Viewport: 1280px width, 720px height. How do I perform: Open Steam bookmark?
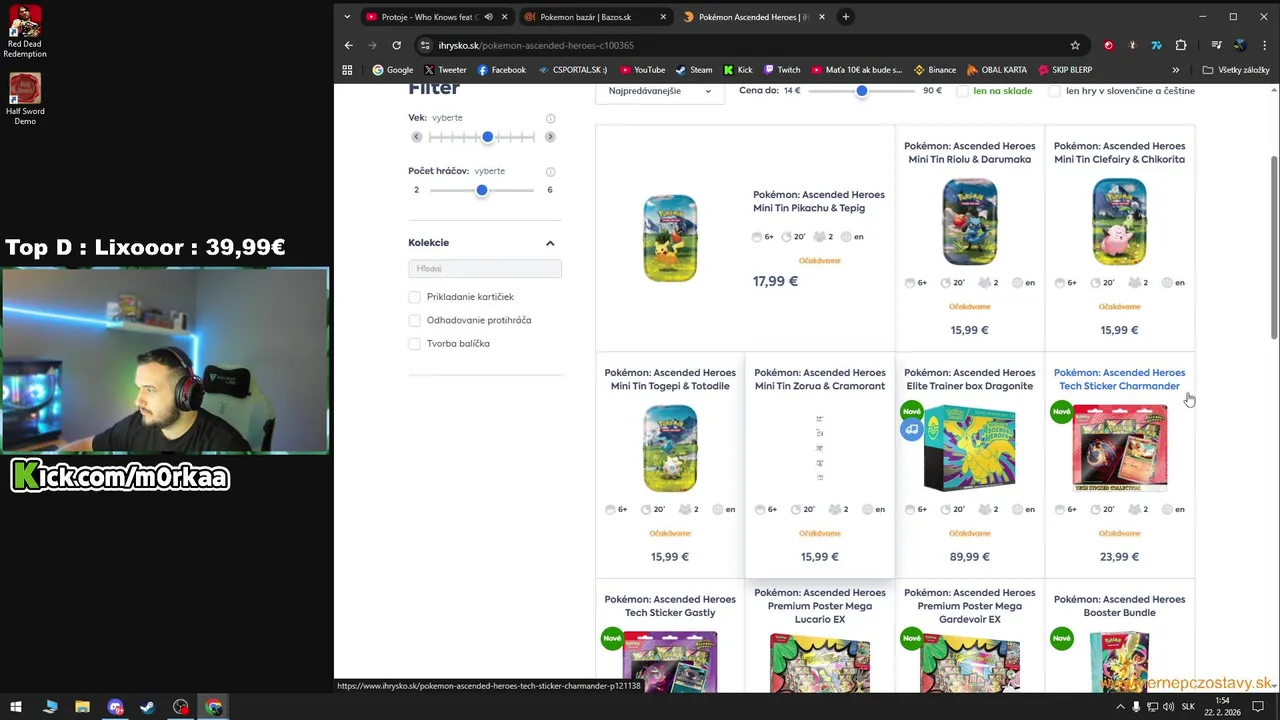(x=693, y=70)
